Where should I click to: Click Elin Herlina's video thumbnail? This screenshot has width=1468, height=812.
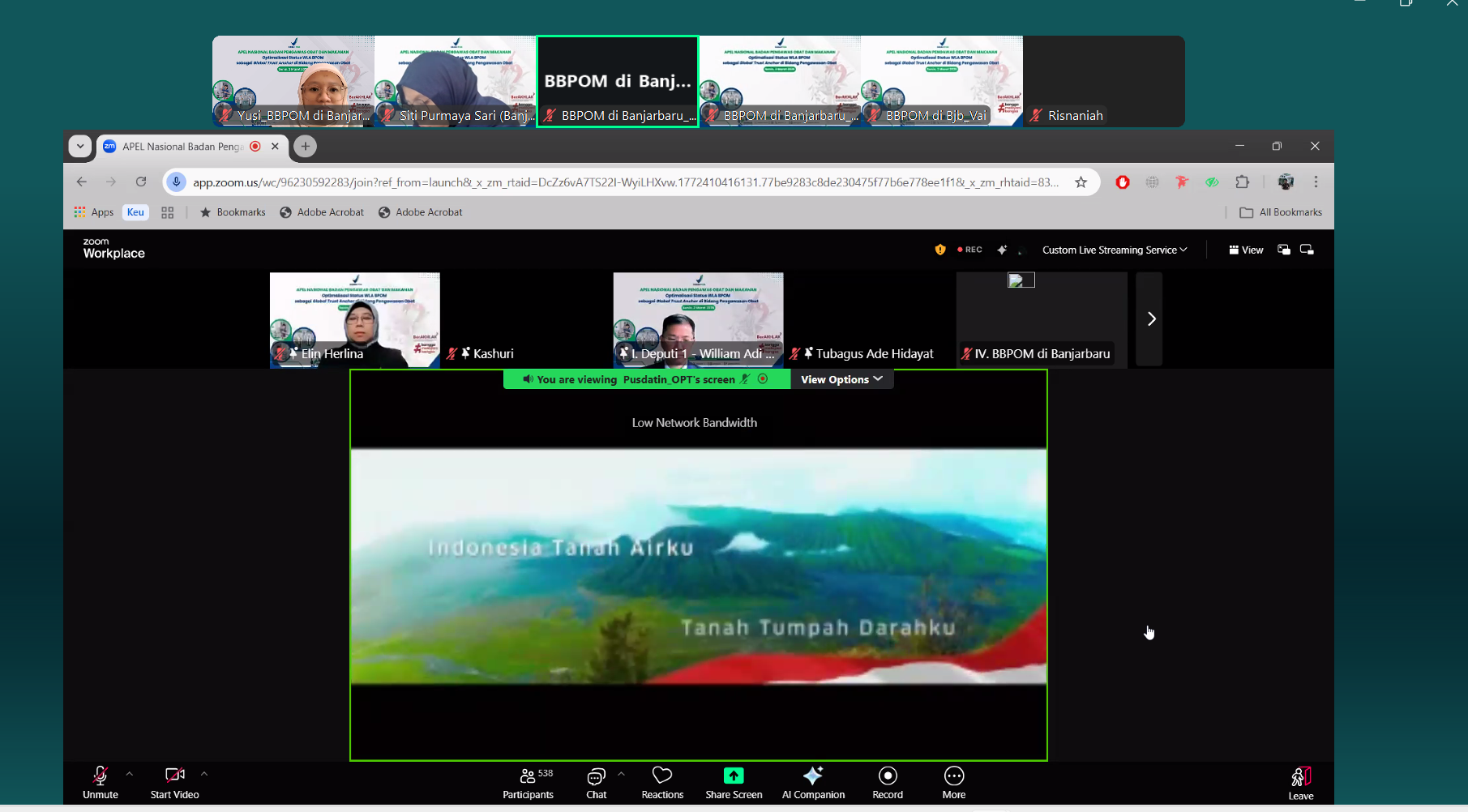[354, 319]
